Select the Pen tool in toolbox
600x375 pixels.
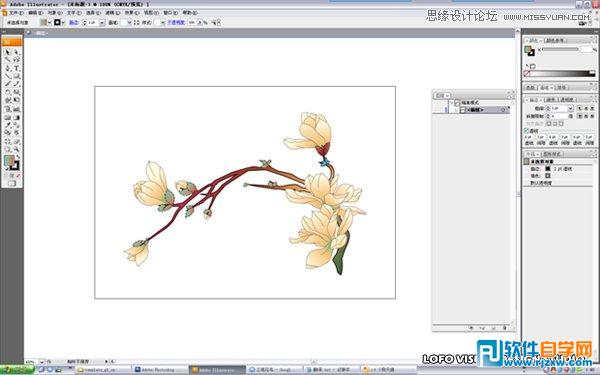click(x=8, y=68)
